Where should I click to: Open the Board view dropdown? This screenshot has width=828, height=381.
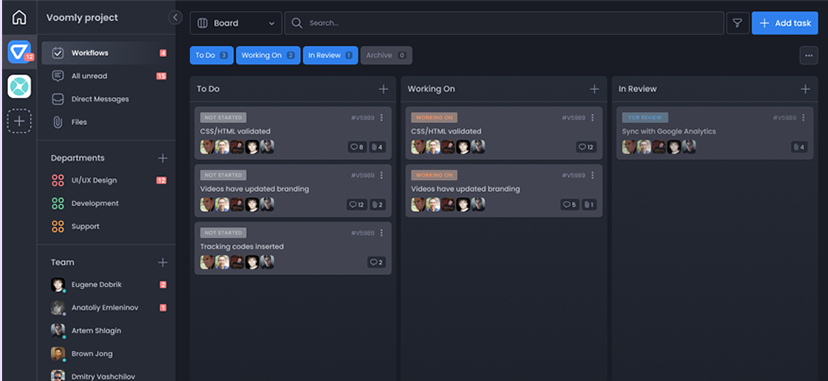[236, 23]
